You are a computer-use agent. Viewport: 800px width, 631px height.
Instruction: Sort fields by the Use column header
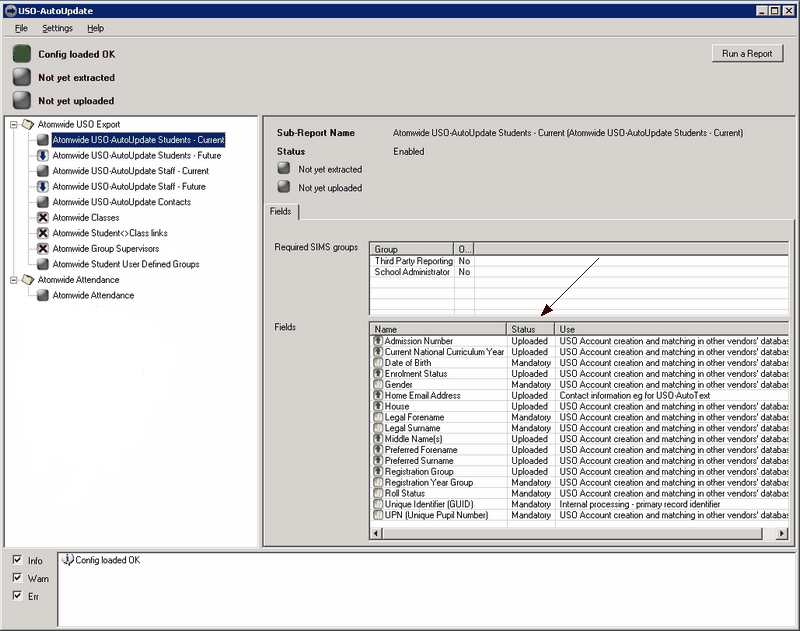coord(671,329)
